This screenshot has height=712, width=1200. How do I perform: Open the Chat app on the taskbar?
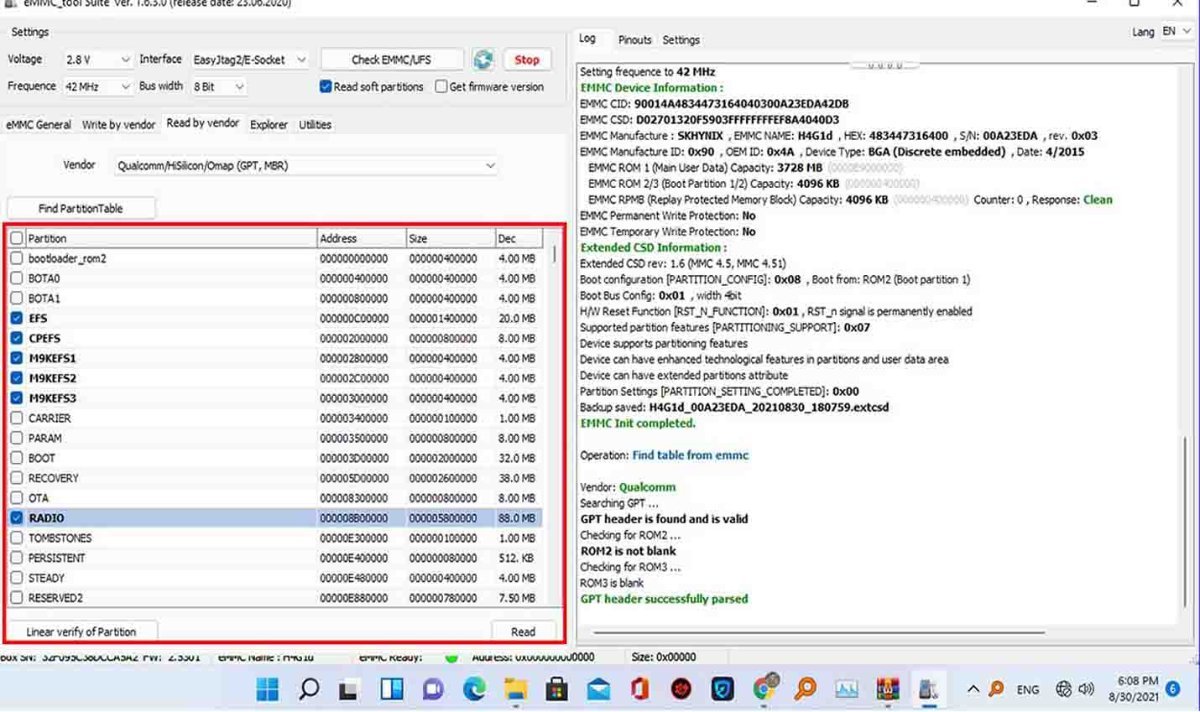pos(433,689)
